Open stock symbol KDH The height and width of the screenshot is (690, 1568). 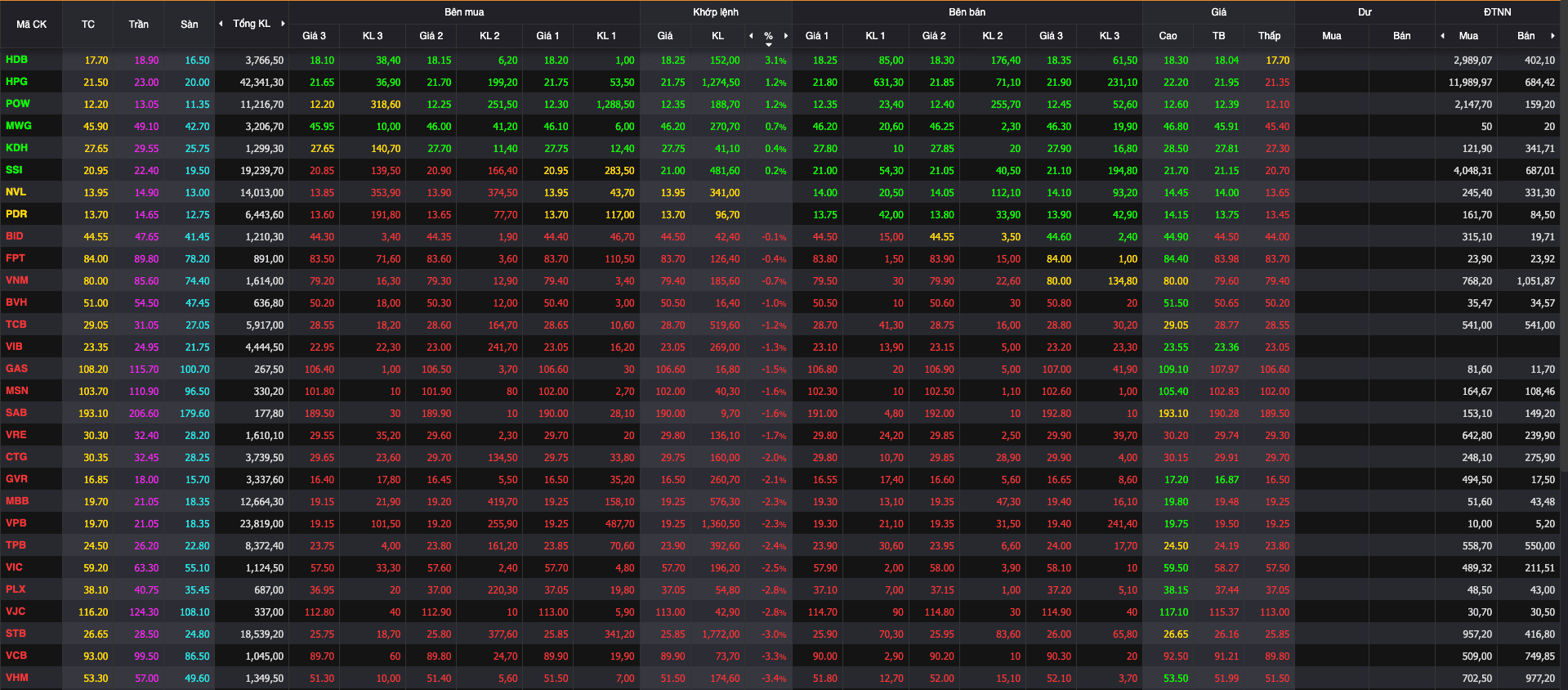tap(16, 148)
